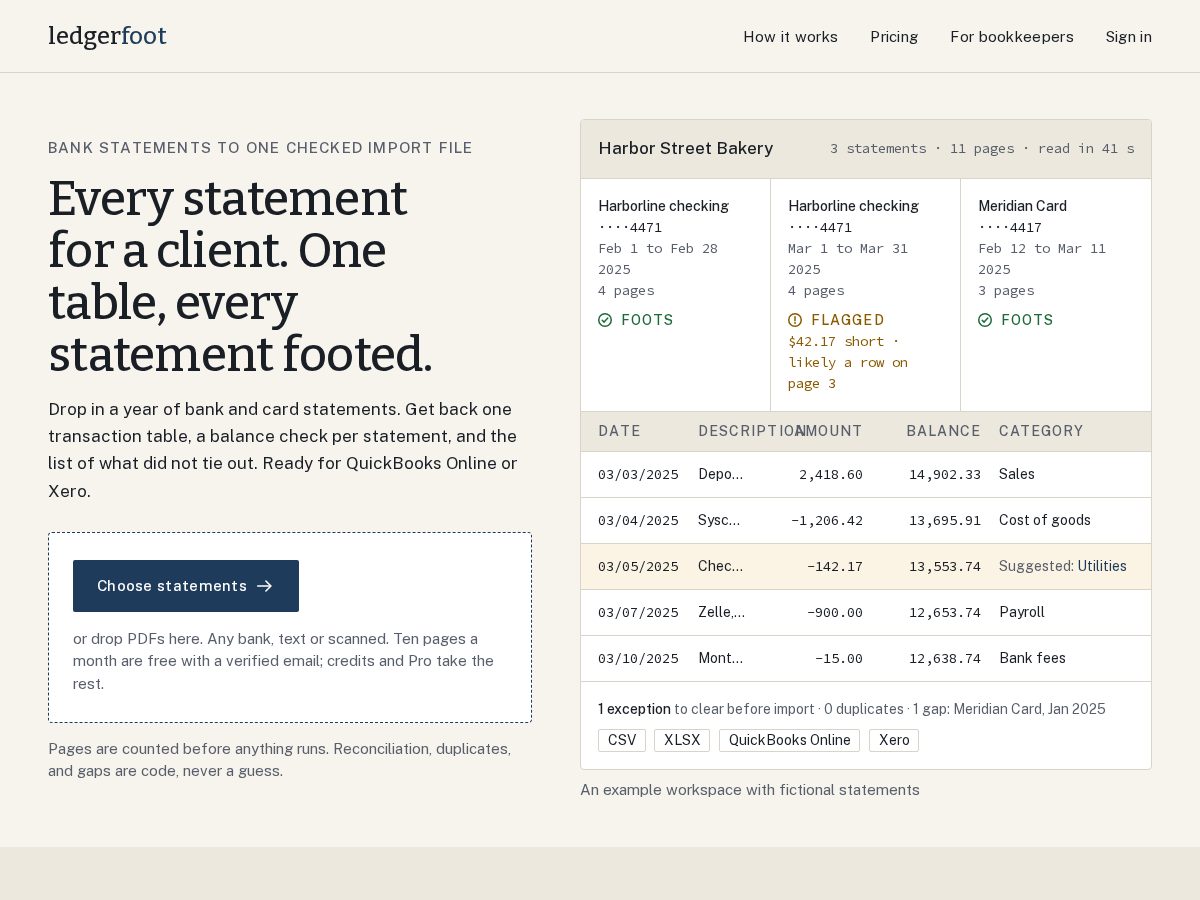Open the How it works page
This screenshot has height=900, width=1200.
pos(790,37)
